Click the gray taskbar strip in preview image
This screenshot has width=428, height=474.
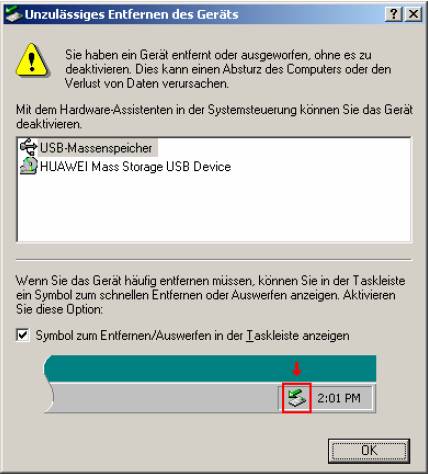pos(165,398)
